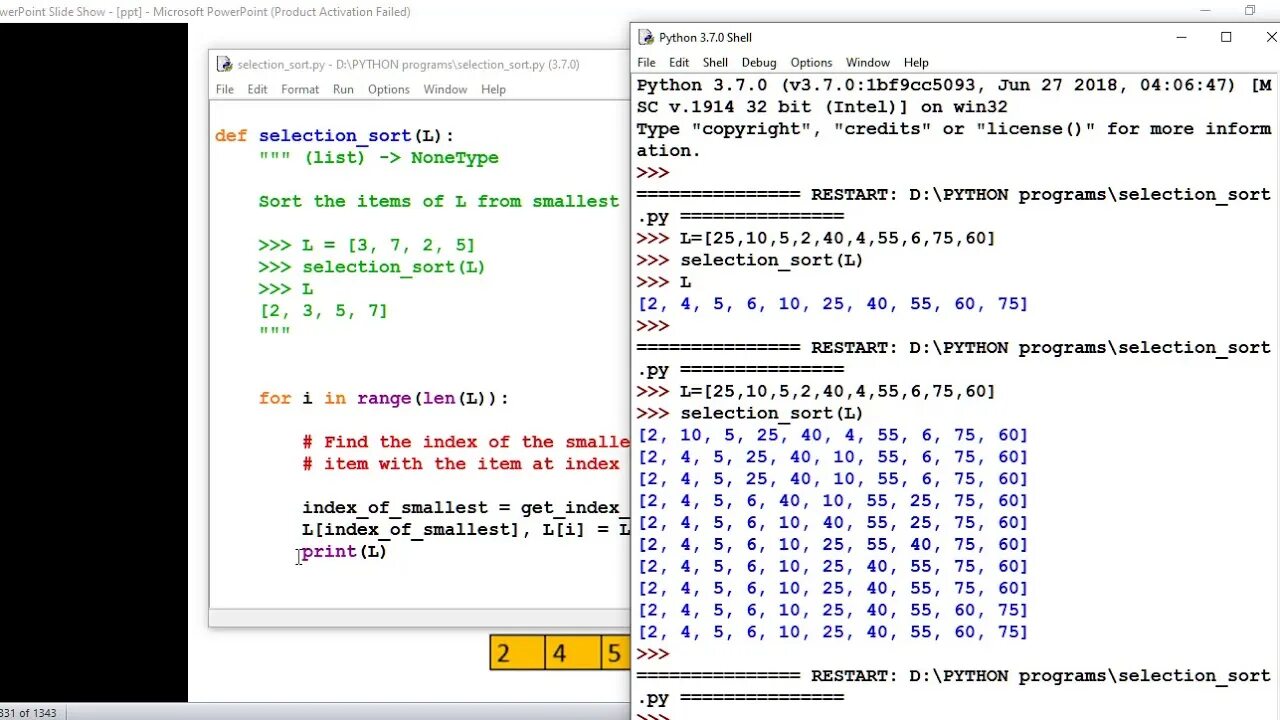Minimize the Python 3.7.0 Shell window

click(x=1182, y=37)
